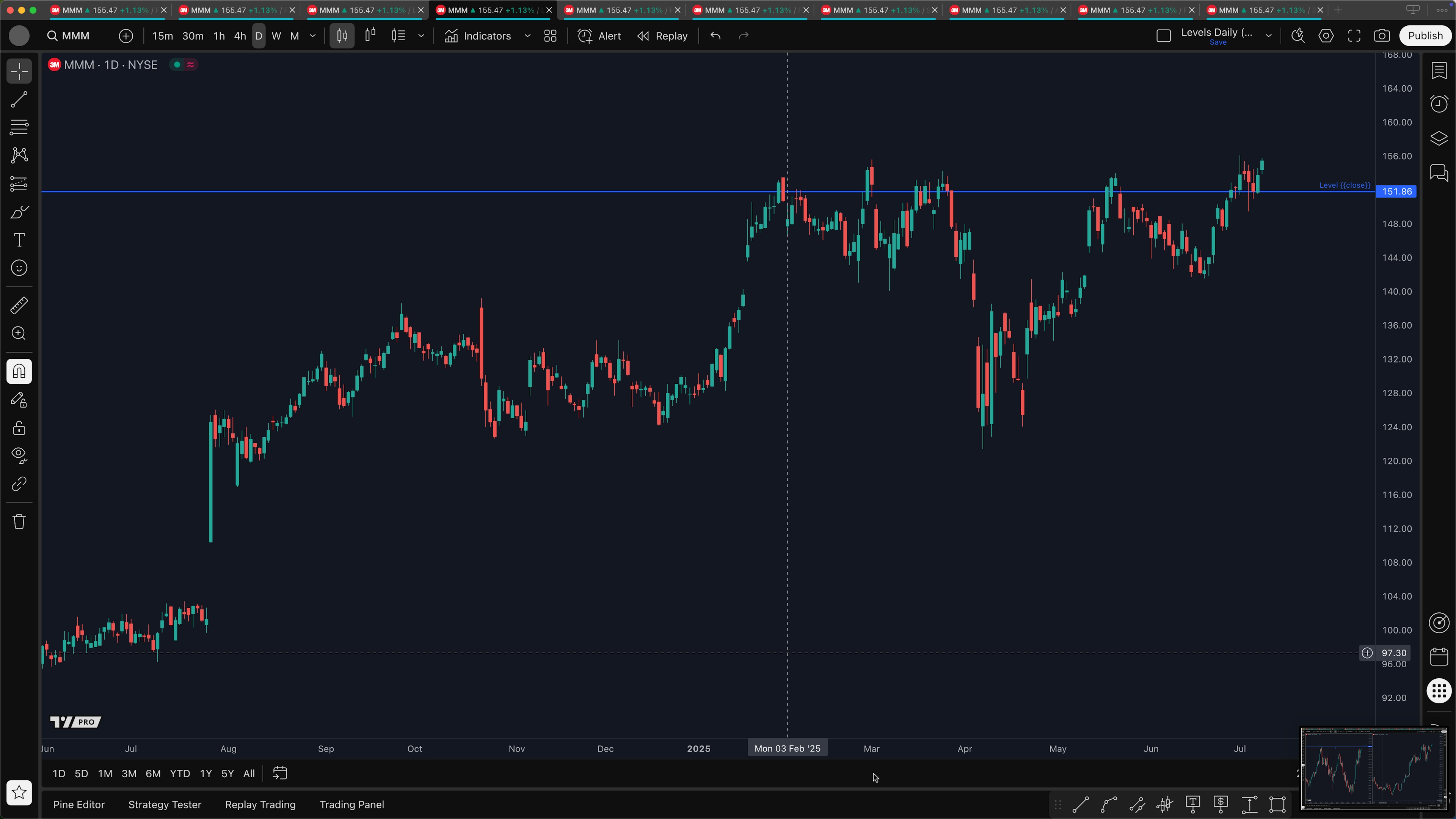Expand the chart style dropdown arrow
Viewport: 1456px width, 819px height.
point(421,36)
